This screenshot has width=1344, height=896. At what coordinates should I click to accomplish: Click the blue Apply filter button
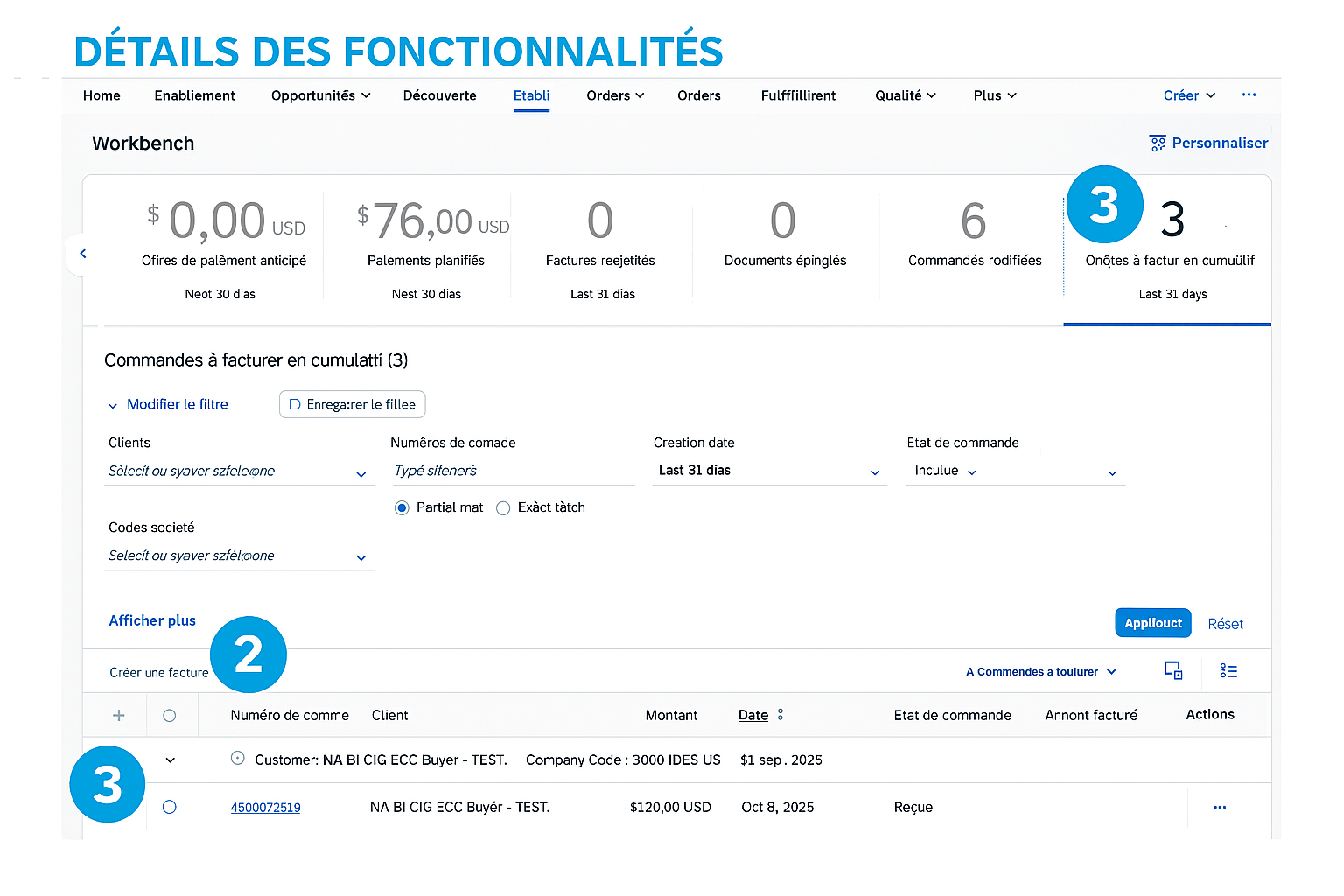pos(1152,623)
